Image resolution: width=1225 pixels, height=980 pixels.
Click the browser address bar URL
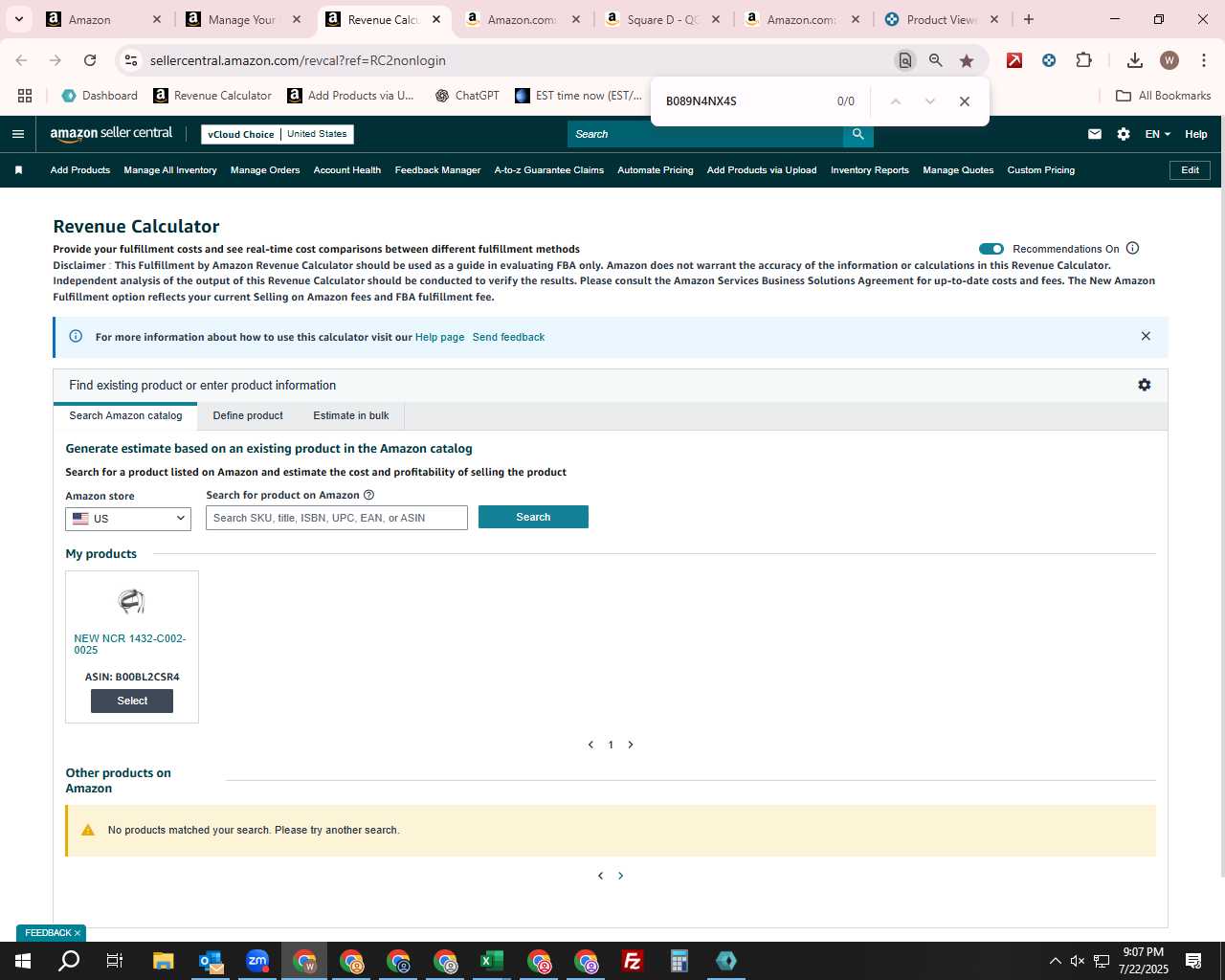[x=298, y=60]
